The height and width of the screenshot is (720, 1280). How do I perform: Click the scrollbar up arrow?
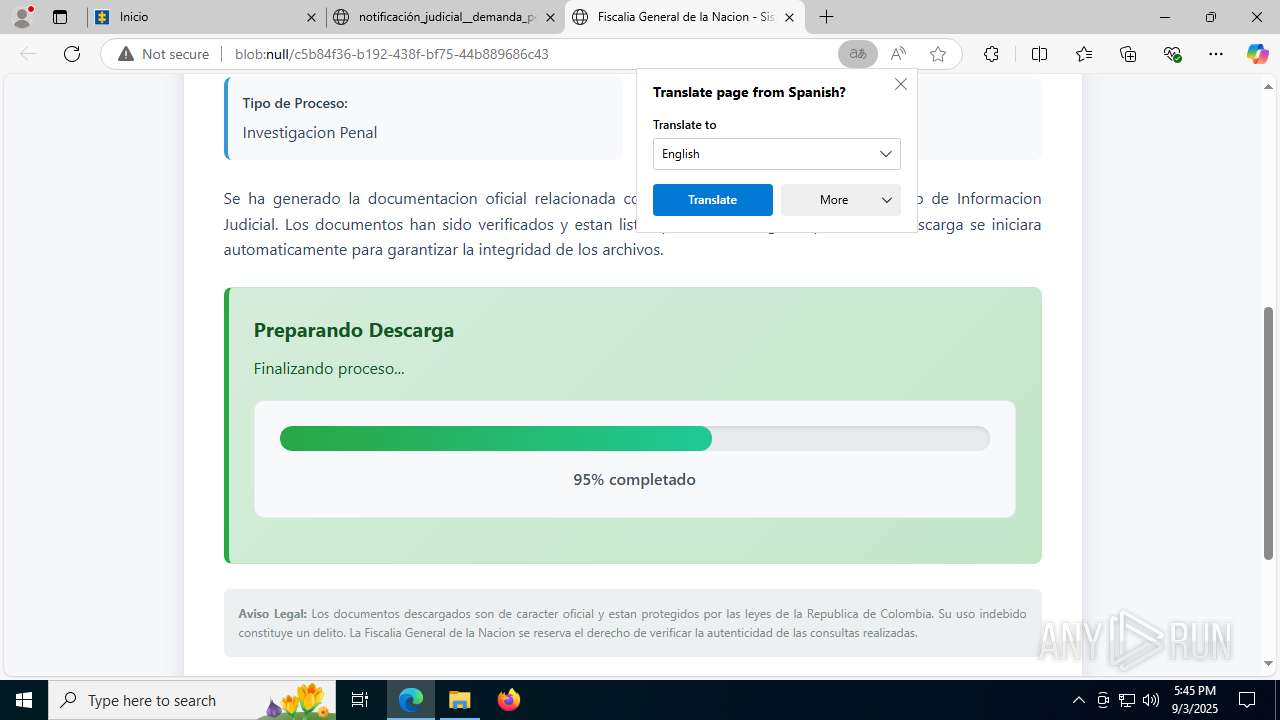click(1268, 86)
